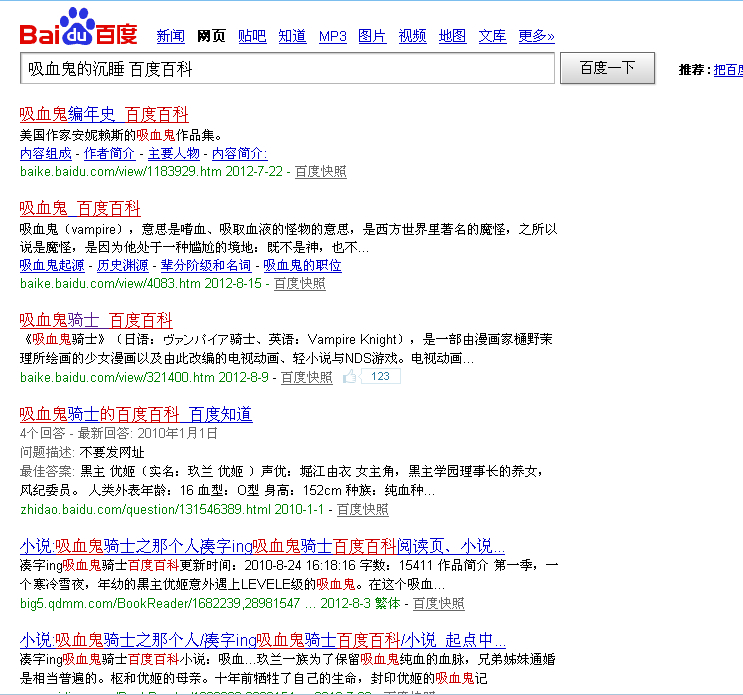Go to the MP3 tab
Screen dimensions: 743x695
[333, 36]
